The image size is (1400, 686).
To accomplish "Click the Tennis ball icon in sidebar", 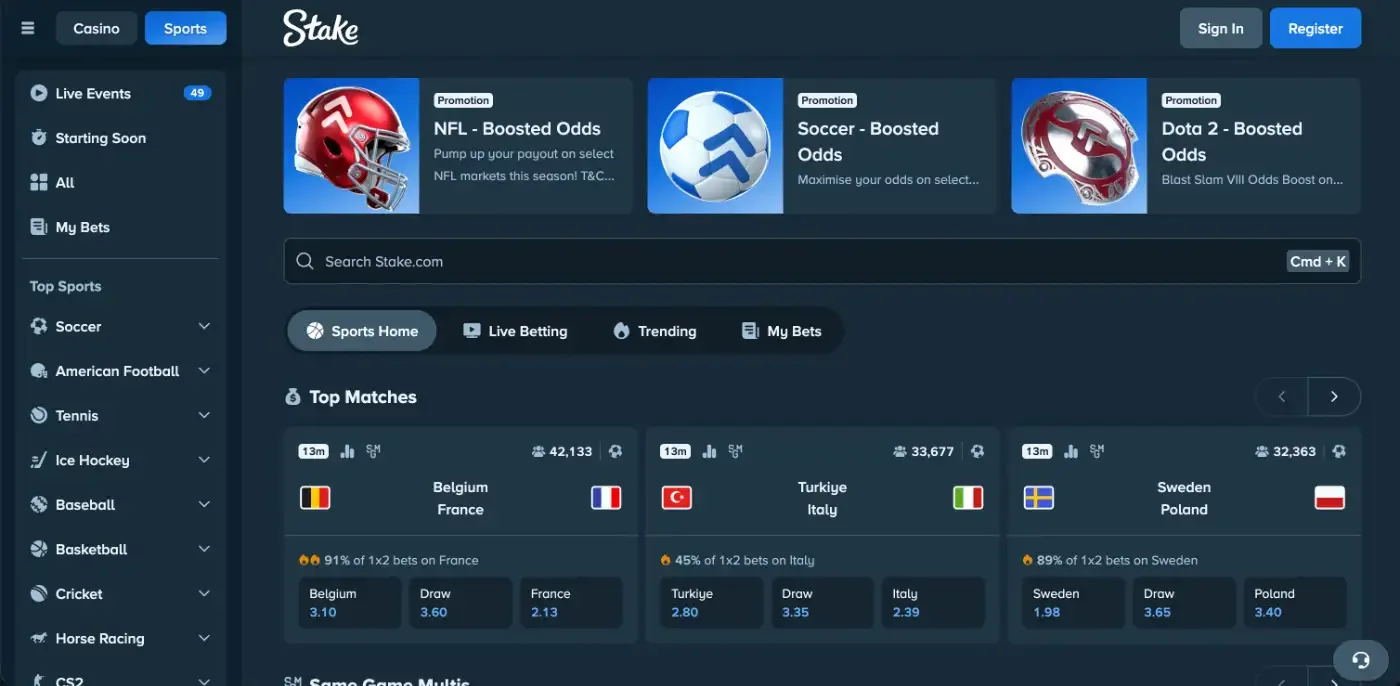I will (x=39, y=415).
